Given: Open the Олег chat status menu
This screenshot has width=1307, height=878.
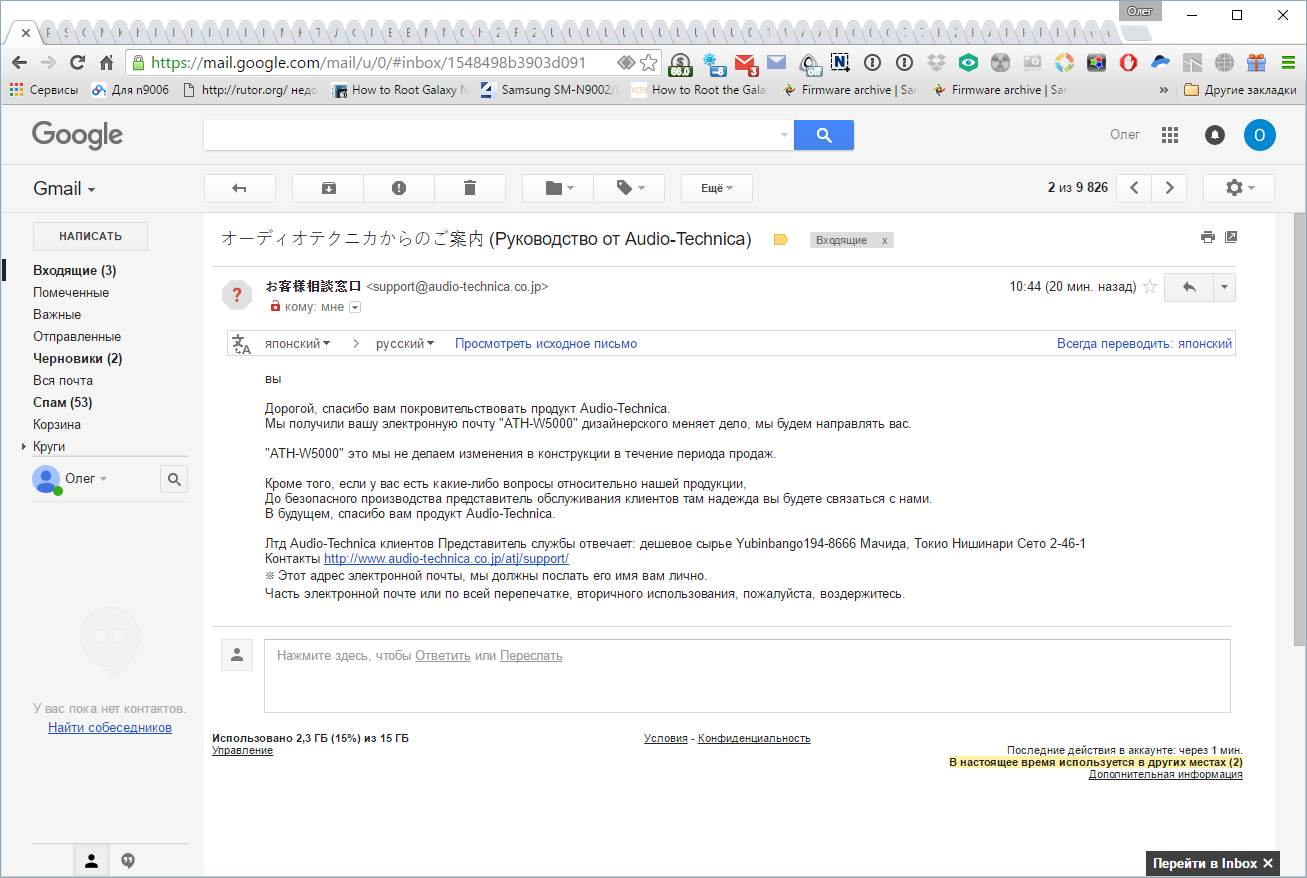Looking at the screenshot, I should [x=86, y=479].
